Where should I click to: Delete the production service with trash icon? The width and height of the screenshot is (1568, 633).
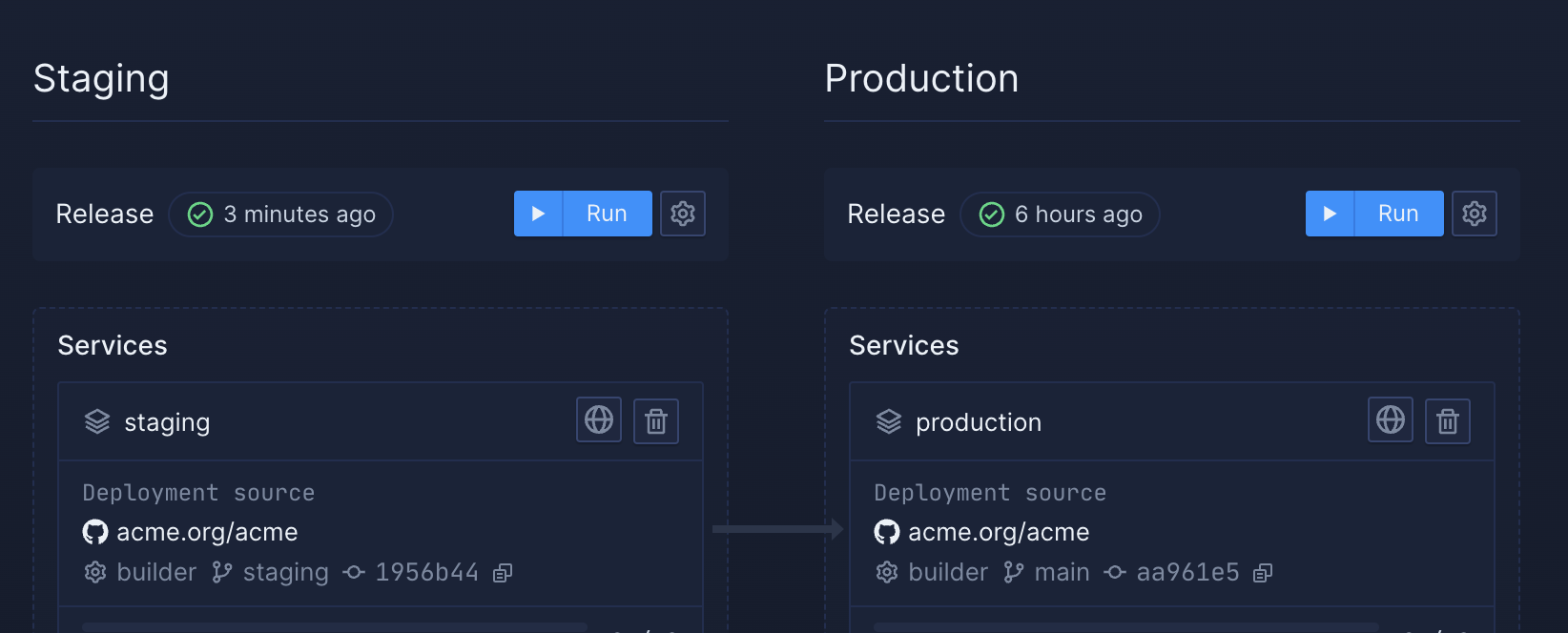coord(1448,421)
